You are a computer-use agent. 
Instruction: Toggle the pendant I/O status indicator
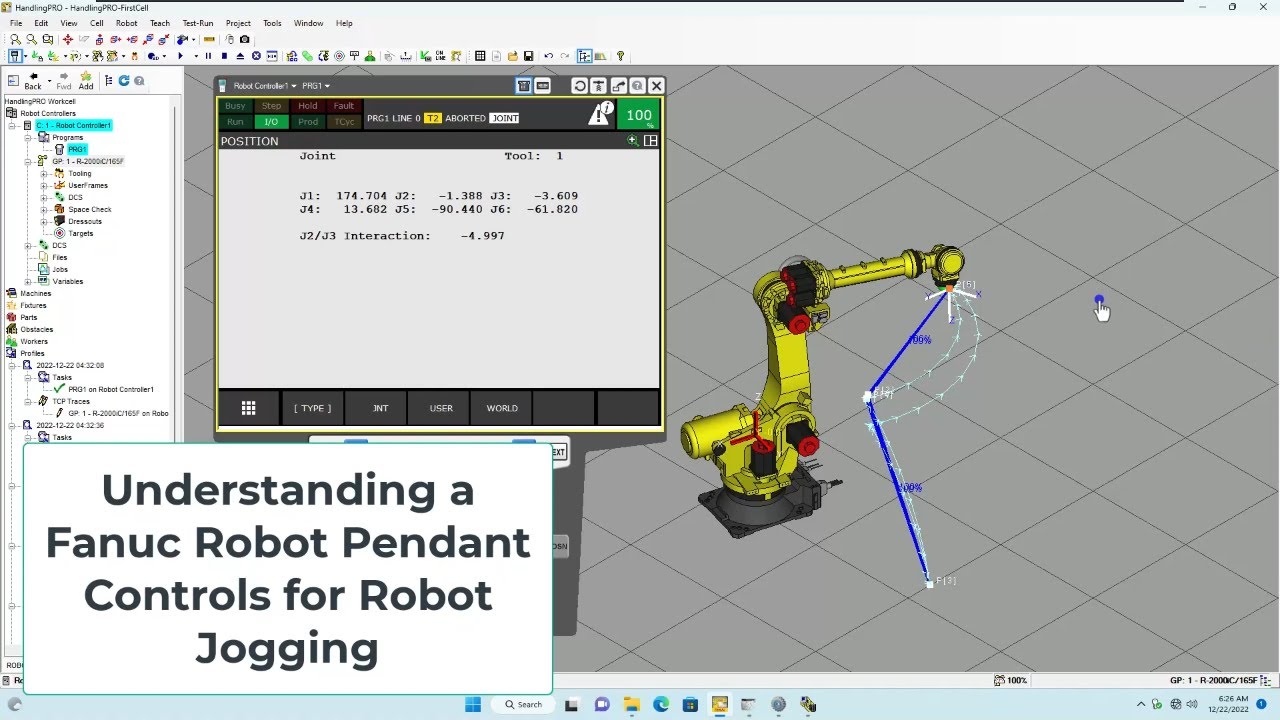(271, 122)
